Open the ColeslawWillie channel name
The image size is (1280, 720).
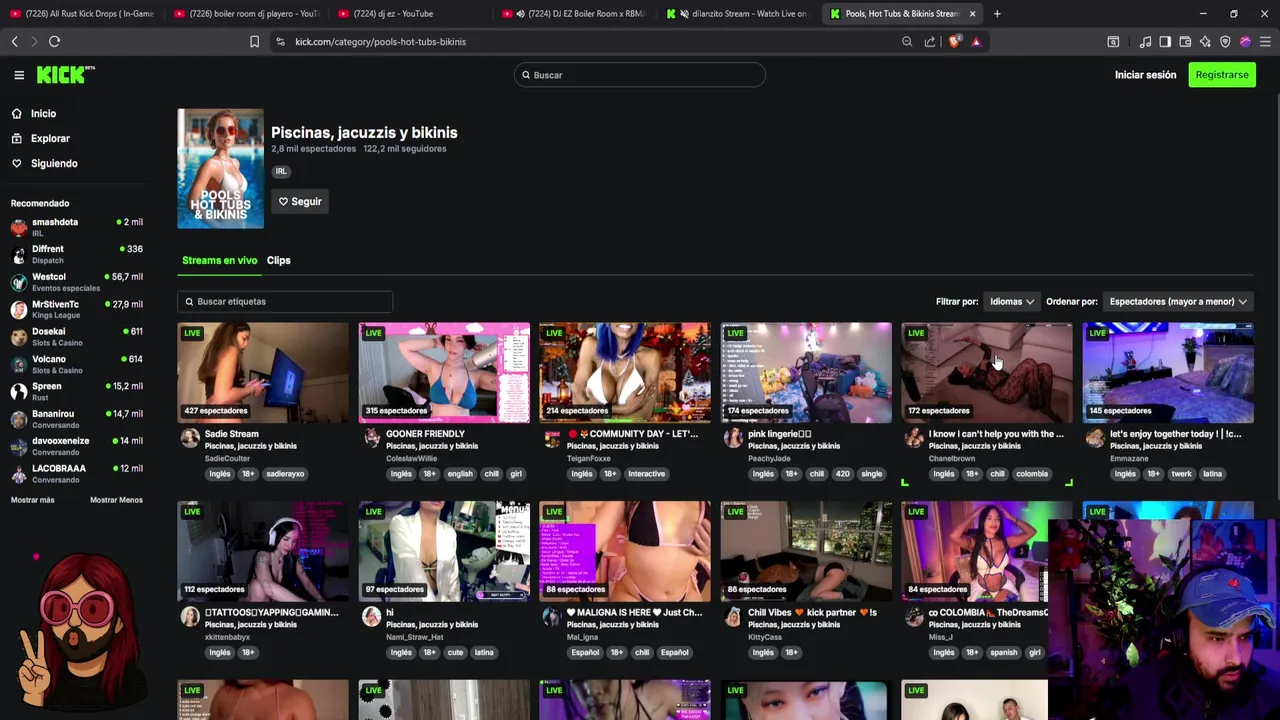[x=411, y=458]
